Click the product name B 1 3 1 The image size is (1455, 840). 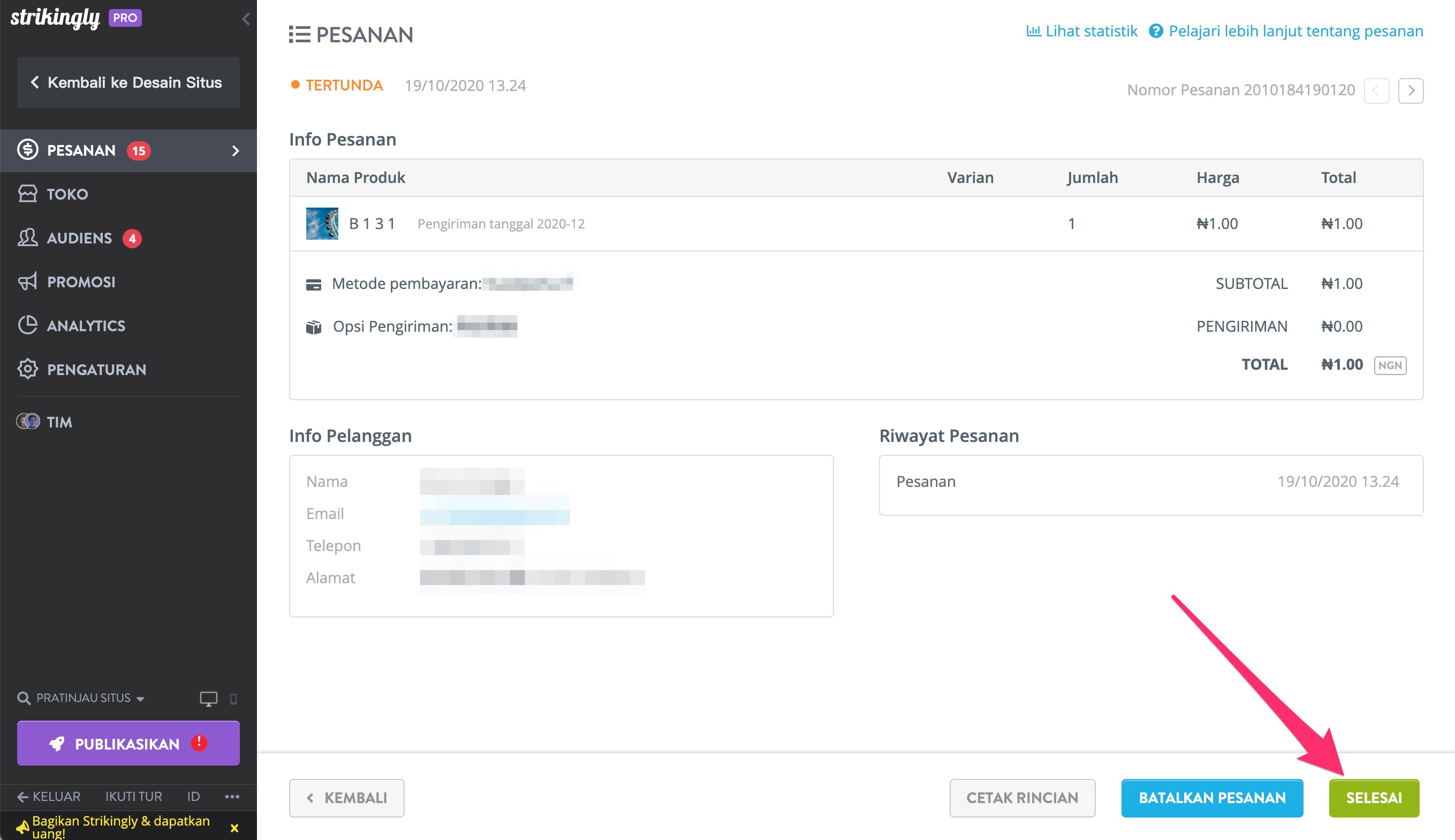(372, 224)
